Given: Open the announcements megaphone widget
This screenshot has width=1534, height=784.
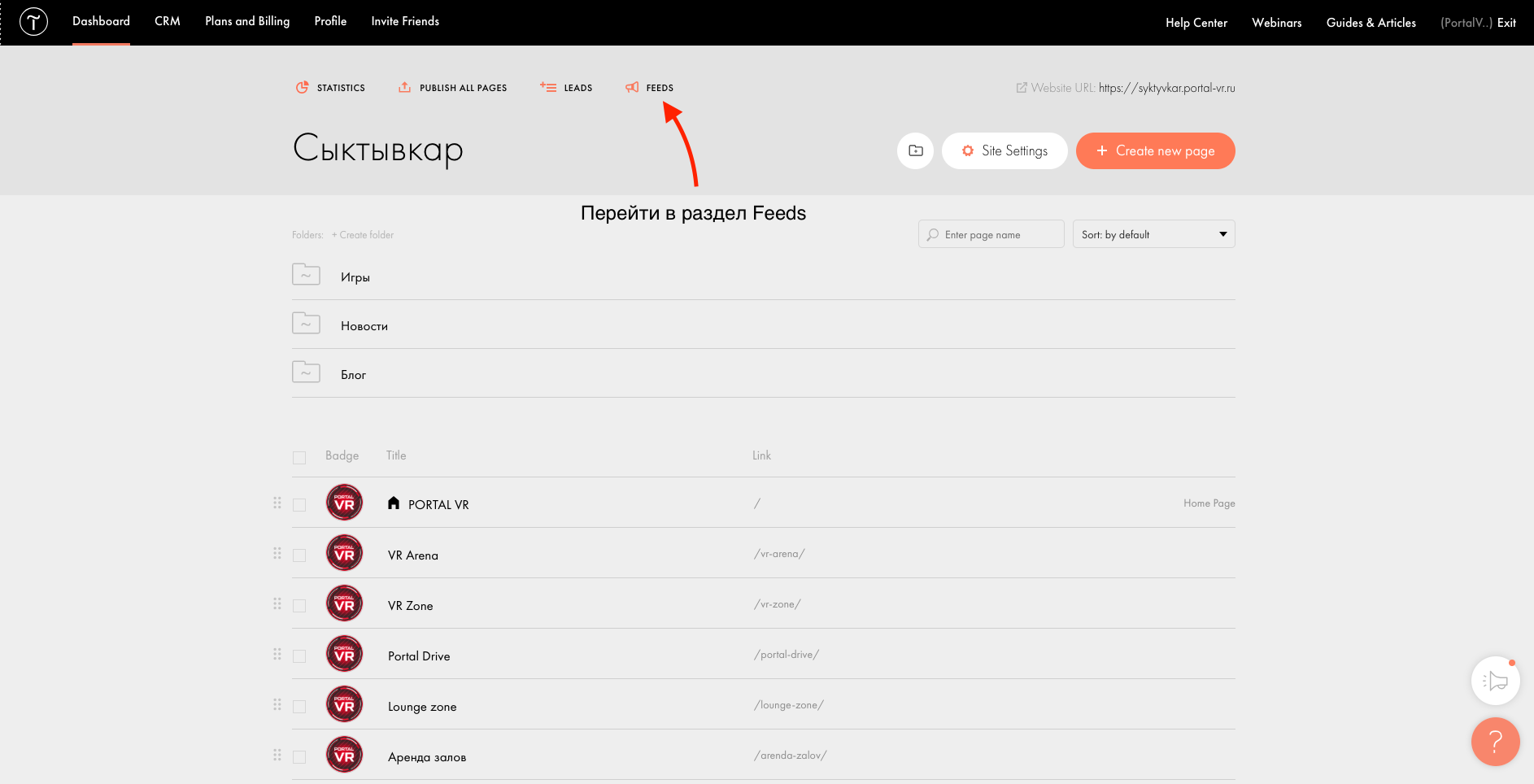Looking at the screenshot, I should pyautogui.click(x=1495, y=681).
